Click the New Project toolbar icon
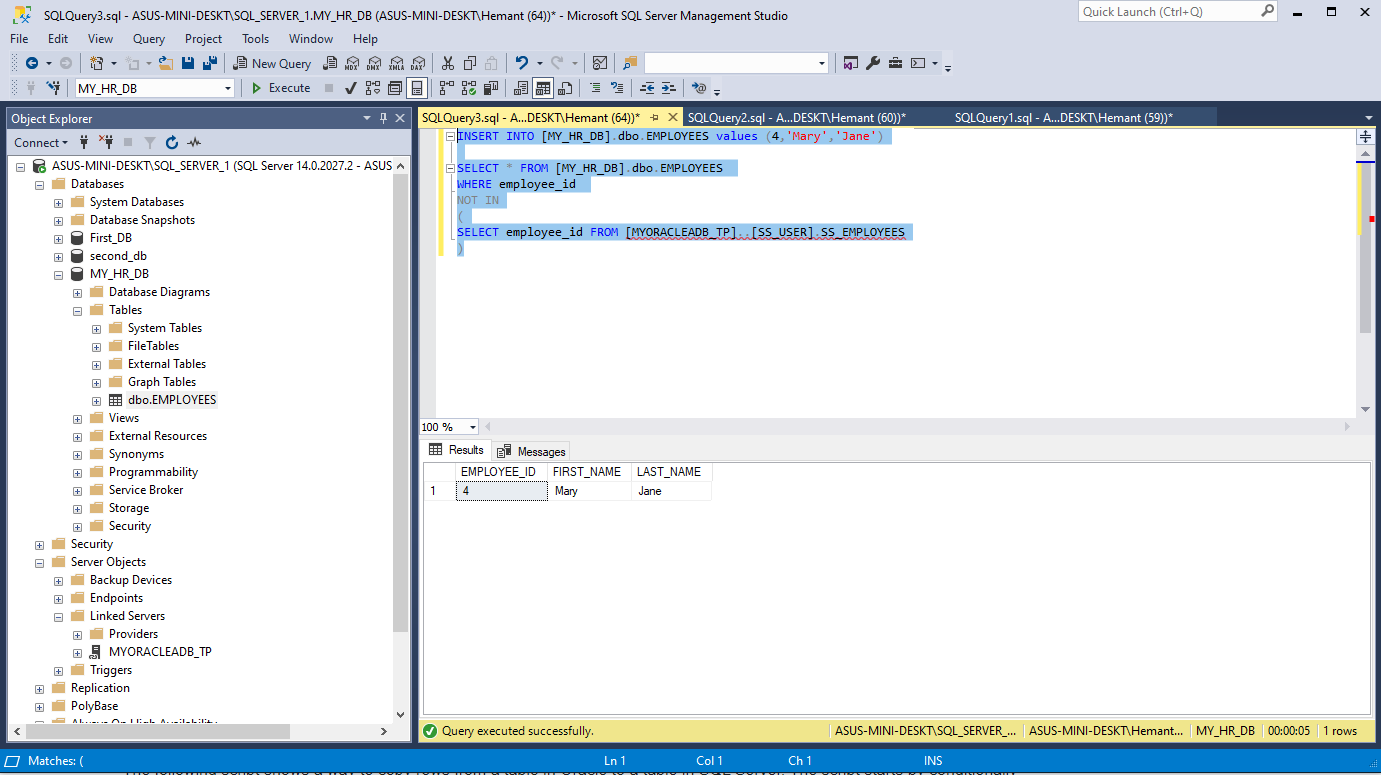 (96, 63)
